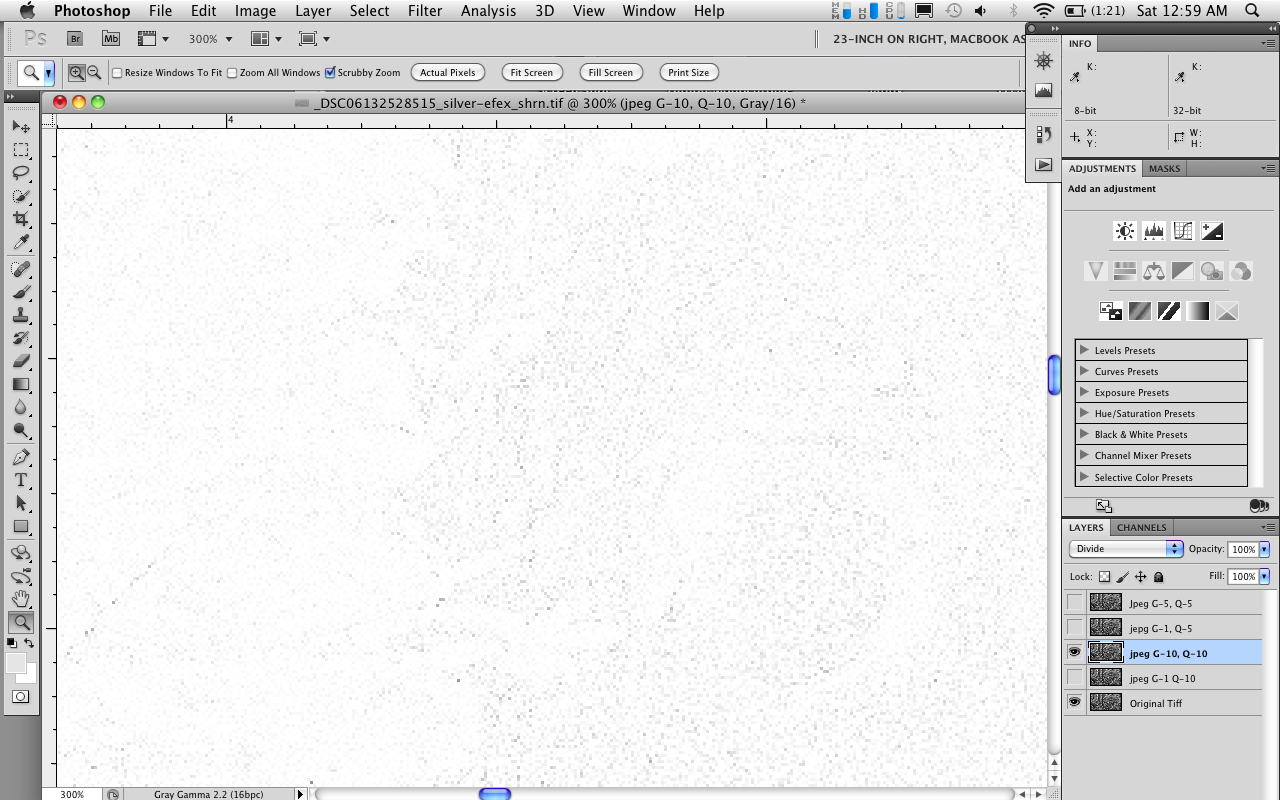Hide the Original Tiff layer
Image resolution: width=1280 pixels, height=800 pixels.
coord(1075,702)
